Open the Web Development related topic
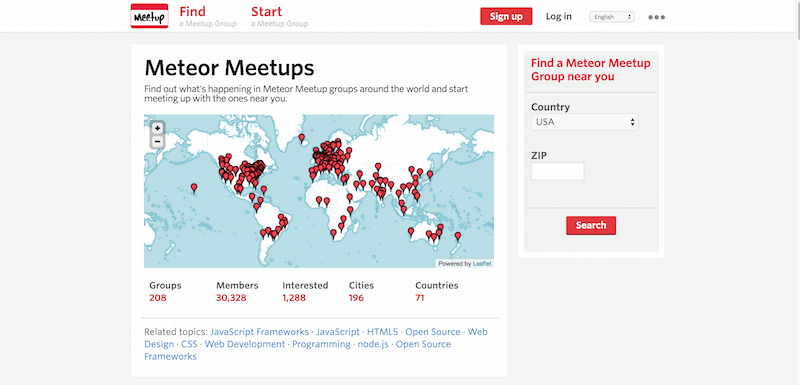Screen dimensions: 800x385 pos(245,344)
